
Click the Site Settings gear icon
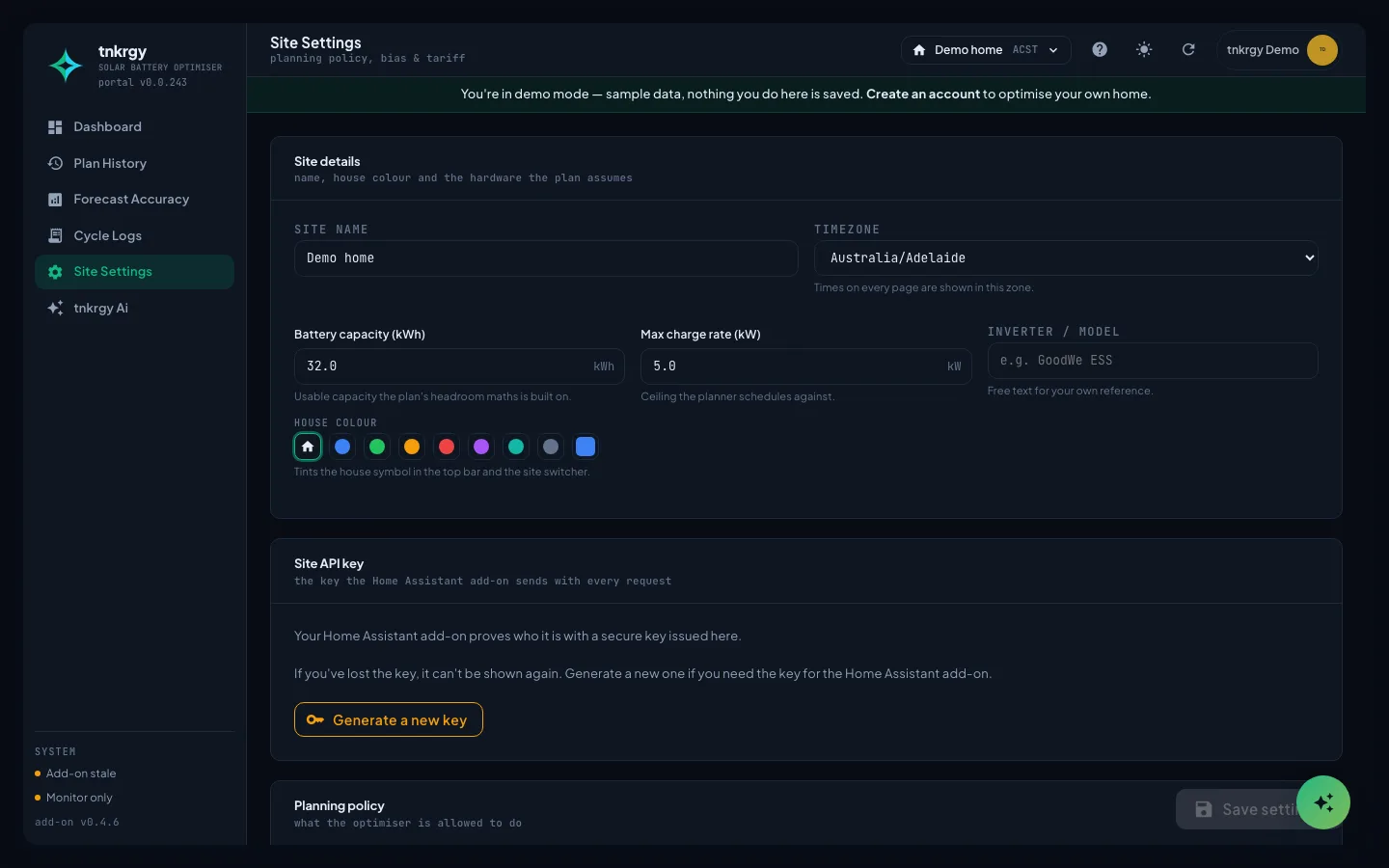[55, 272]
